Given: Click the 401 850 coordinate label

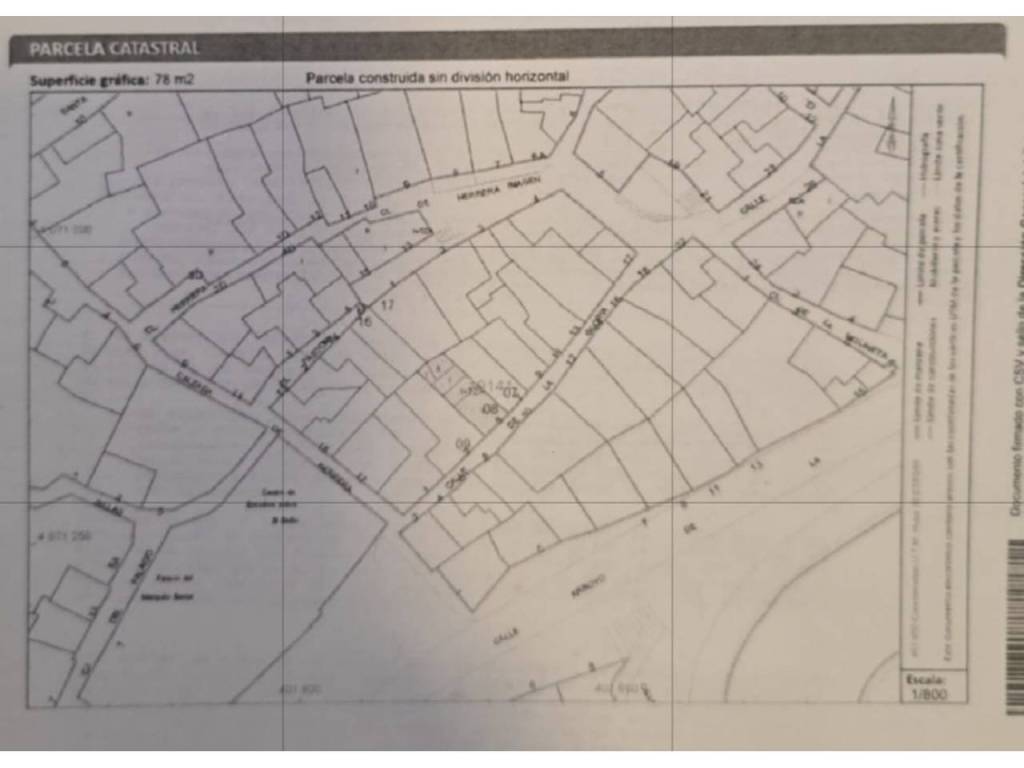Looking at the screenshot, I should tap(614, 689).
